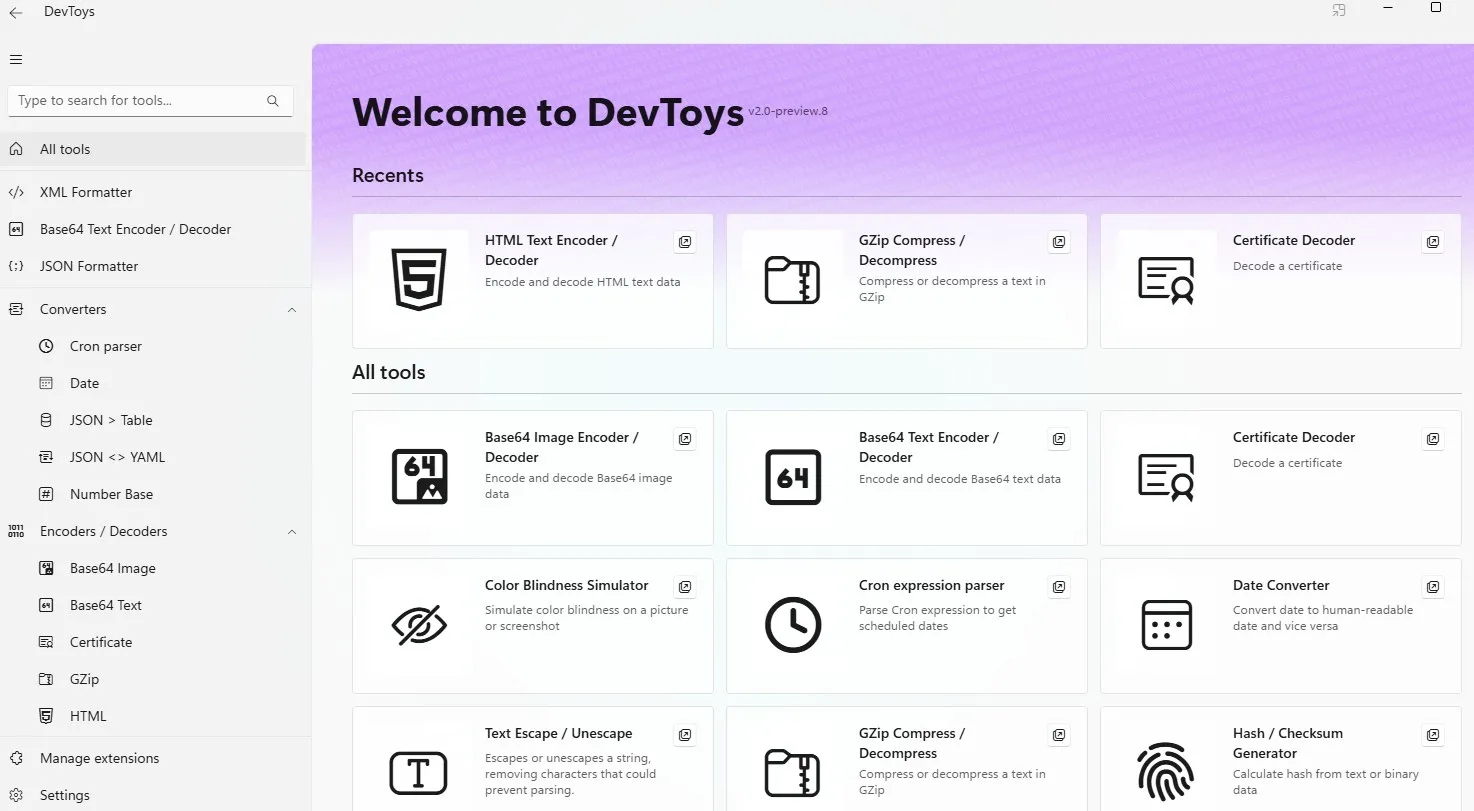Open Base64 Text Encoder in new window
Screen dimensions: 1474x811
[1059, 439]
